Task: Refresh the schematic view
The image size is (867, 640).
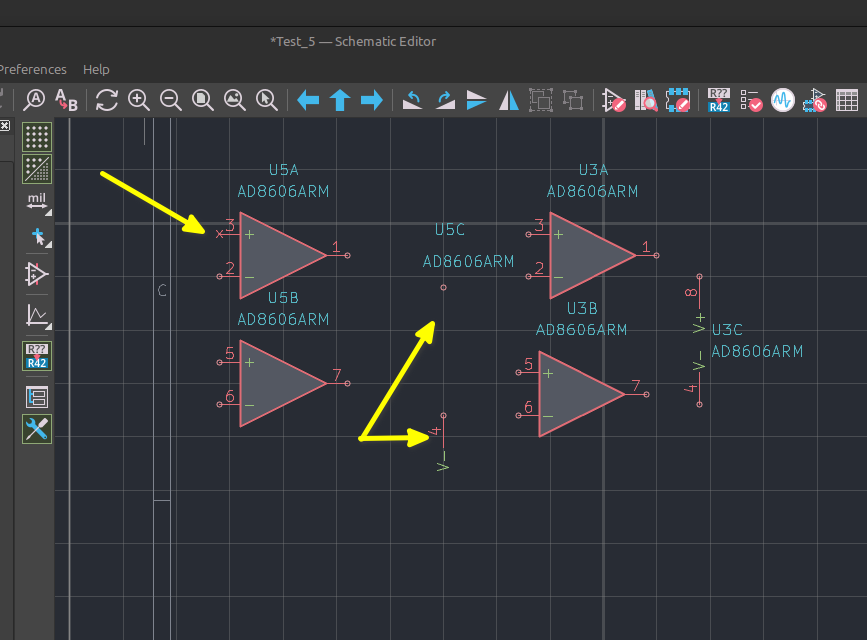Action: pos(106,100)
